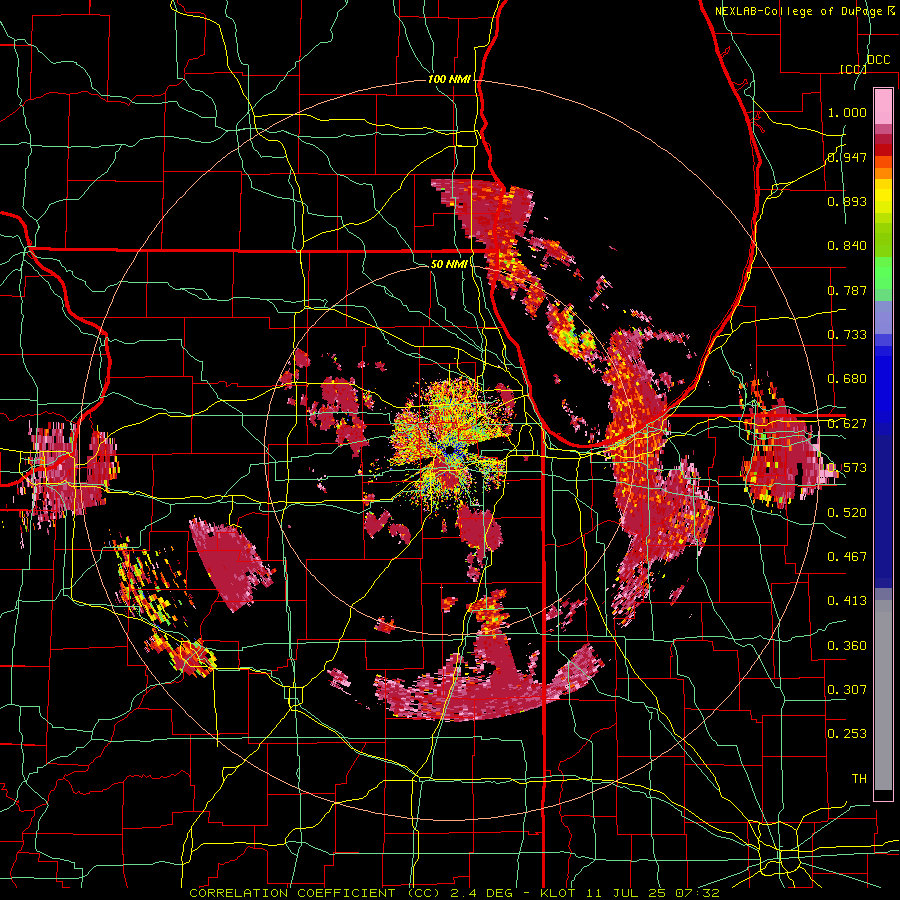Pick the long gray color bar segment
900x900 pixels.
[x=883, y=695]
